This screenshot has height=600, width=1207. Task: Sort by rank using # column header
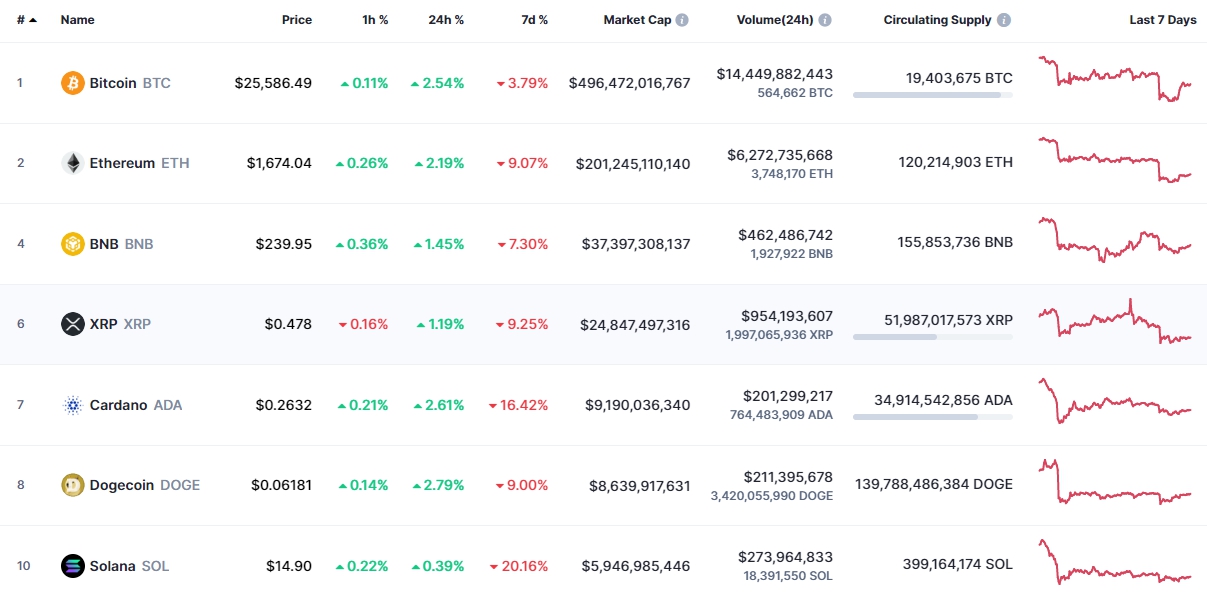21,20
